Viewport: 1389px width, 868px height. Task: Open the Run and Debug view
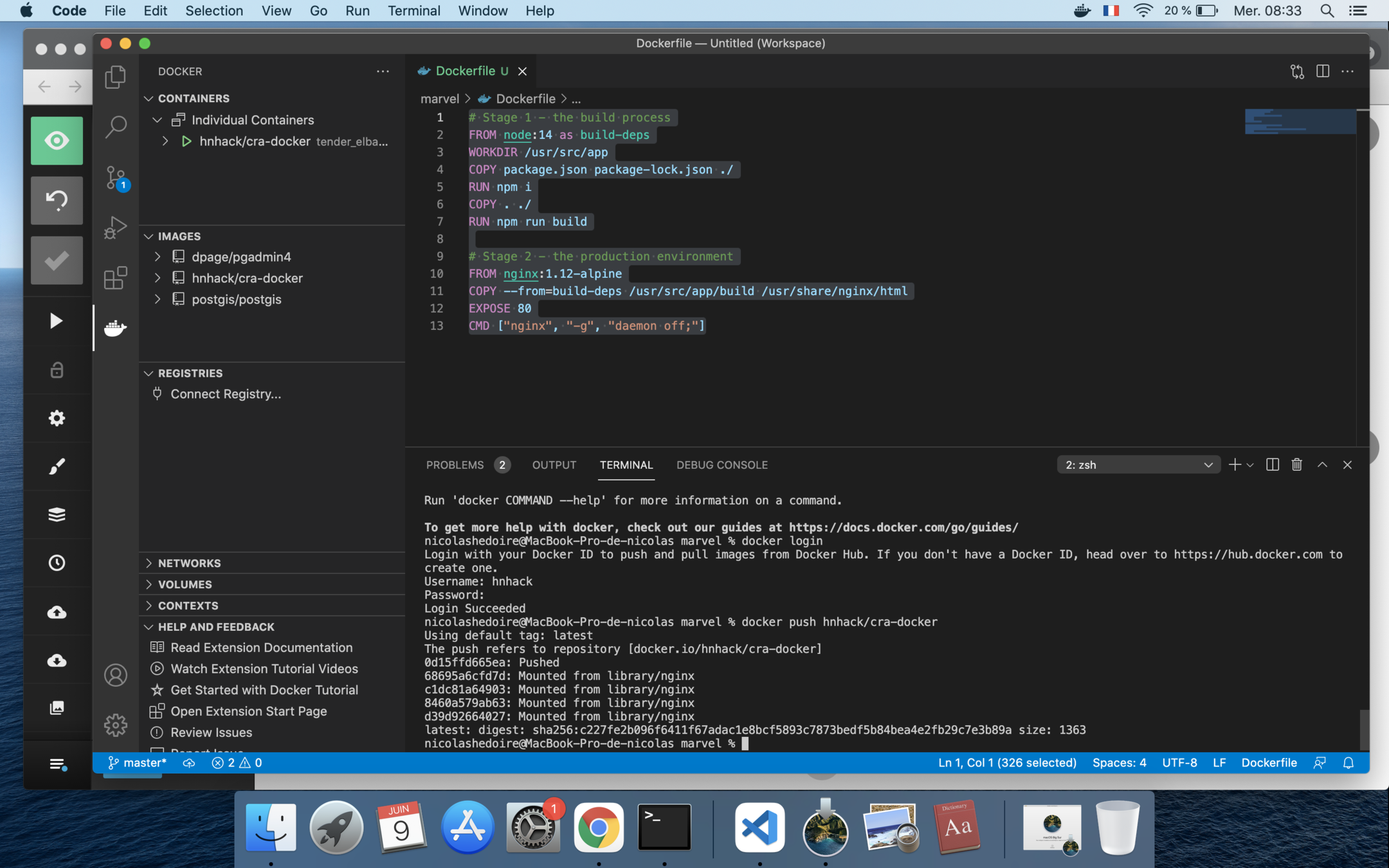(116, 228)
